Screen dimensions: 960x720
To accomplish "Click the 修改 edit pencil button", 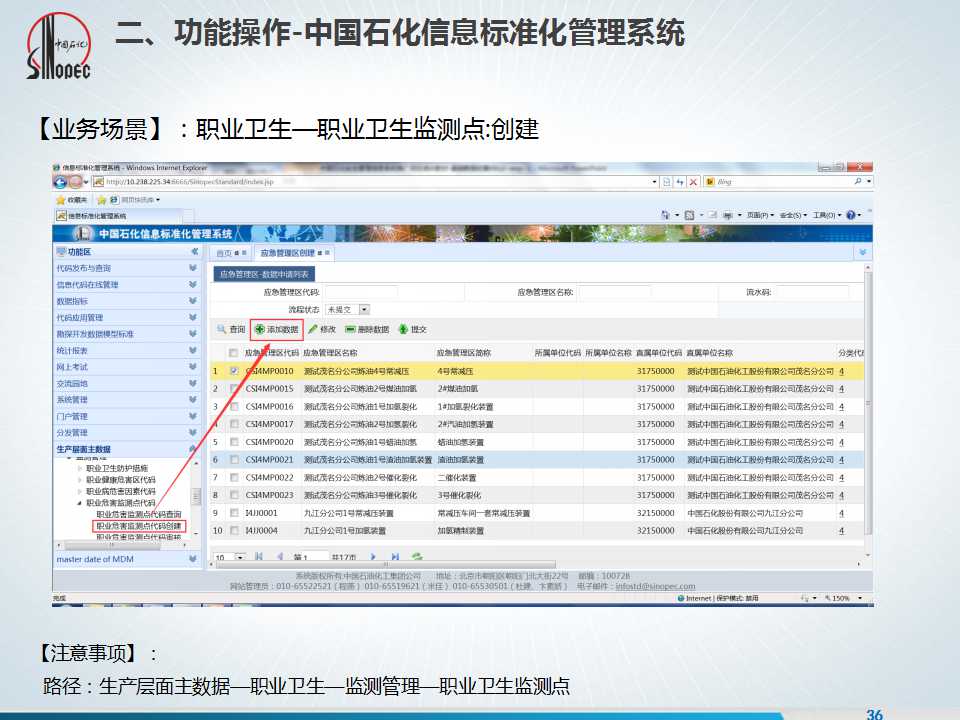I will pyautogui.click(x=322, y=329).
